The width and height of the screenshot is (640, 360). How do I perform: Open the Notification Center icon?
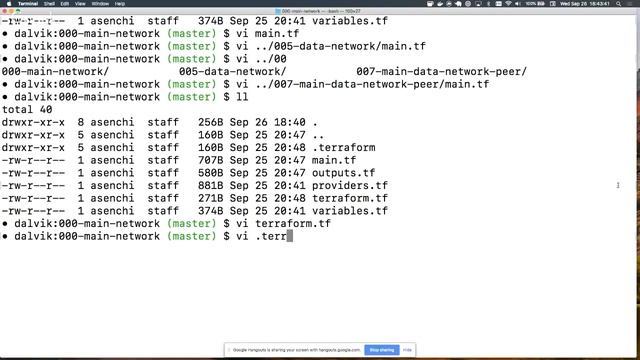pos(629,4)
